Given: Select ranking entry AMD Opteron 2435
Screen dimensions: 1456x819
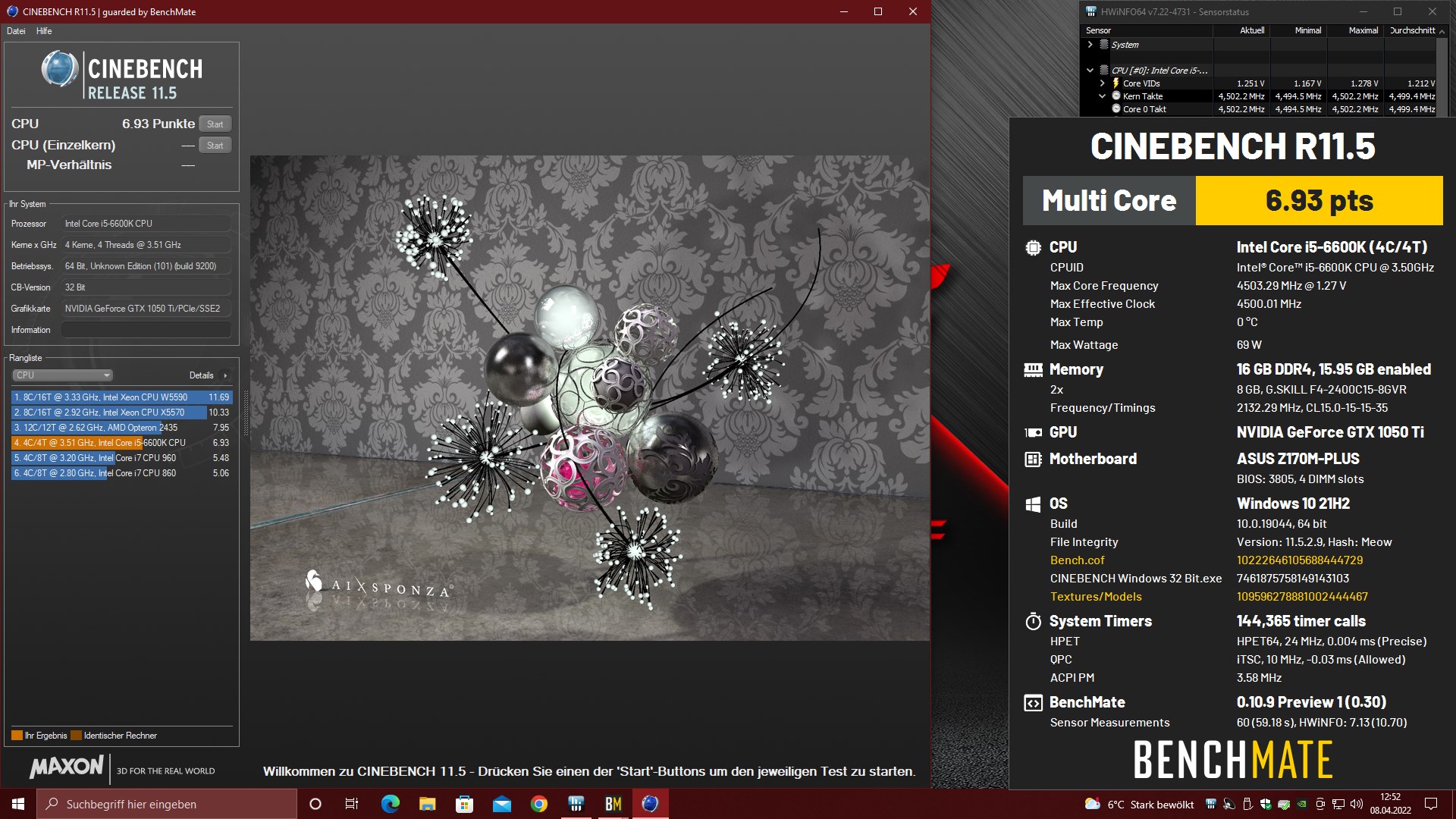Looking at the screenshot, I should point(121,428).
